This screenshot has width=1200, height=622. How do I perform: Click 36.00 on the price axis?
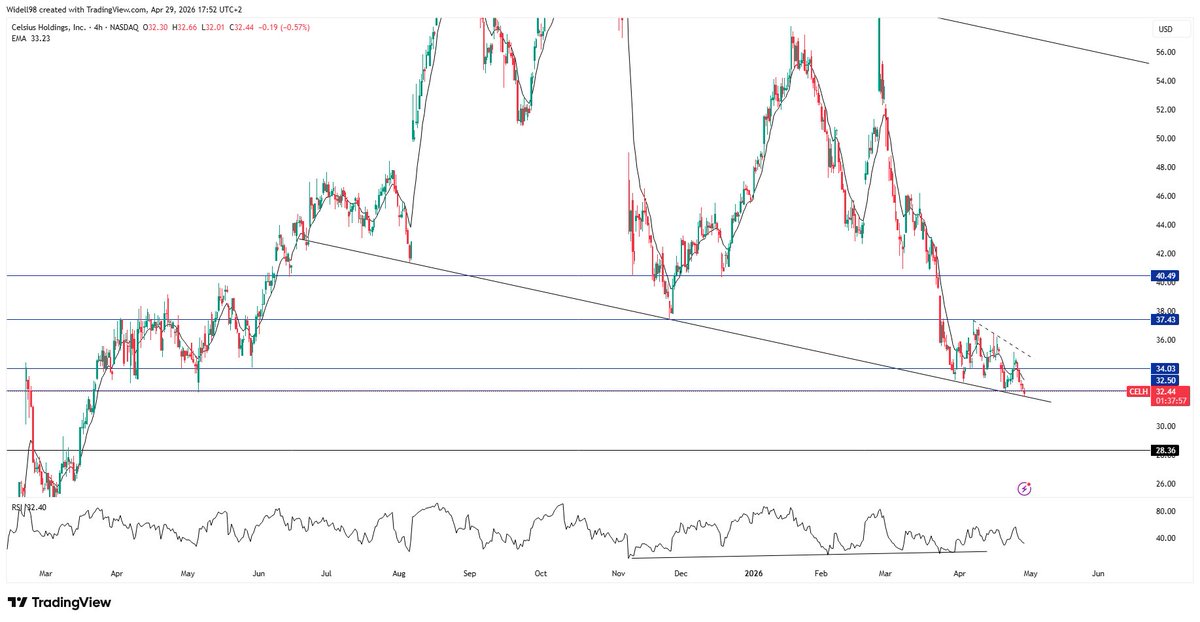click(x=1166, y=340)
